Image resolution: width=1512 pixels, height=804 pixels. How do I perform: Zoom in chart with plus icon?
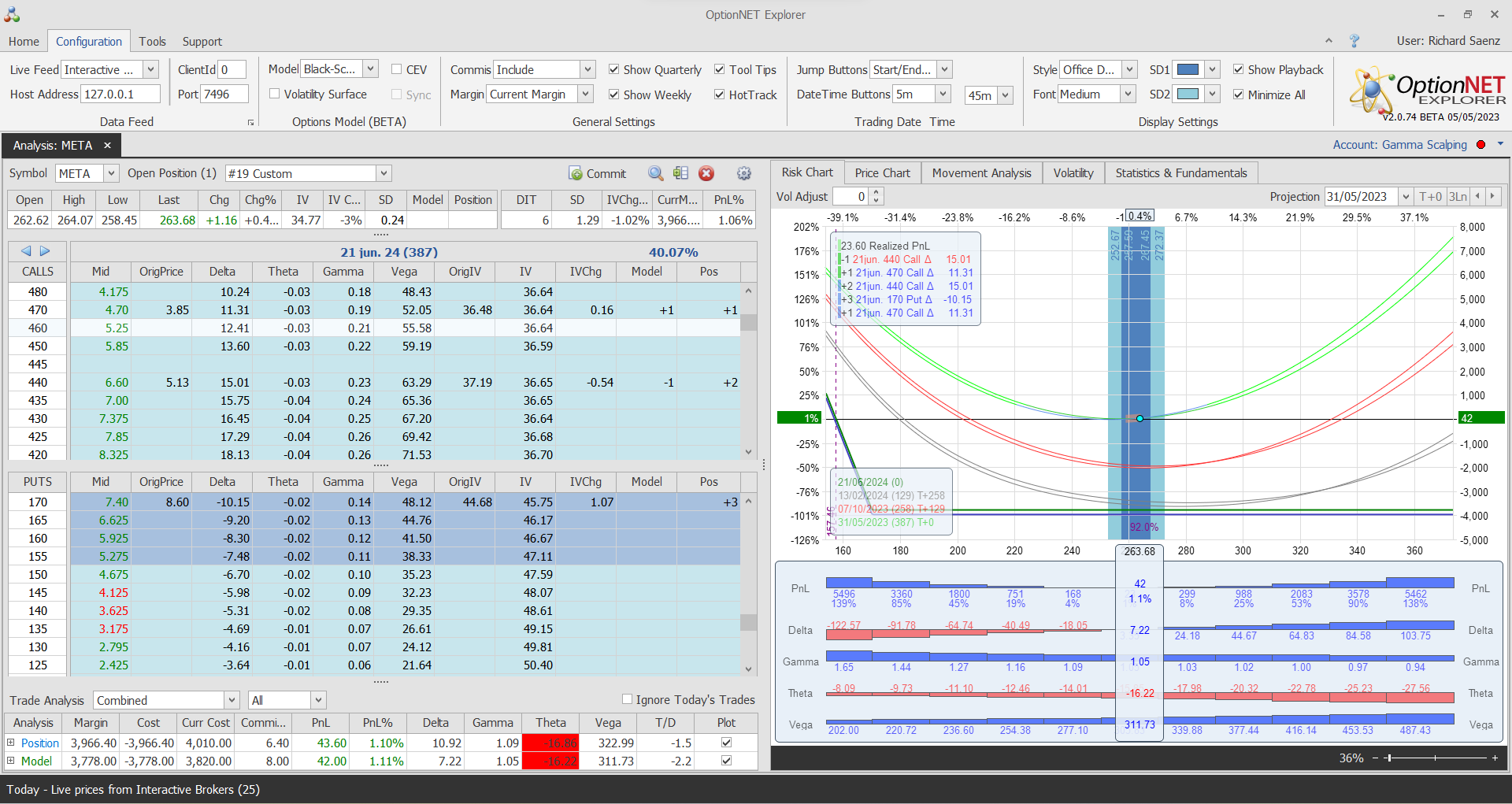click(1495, 758)
